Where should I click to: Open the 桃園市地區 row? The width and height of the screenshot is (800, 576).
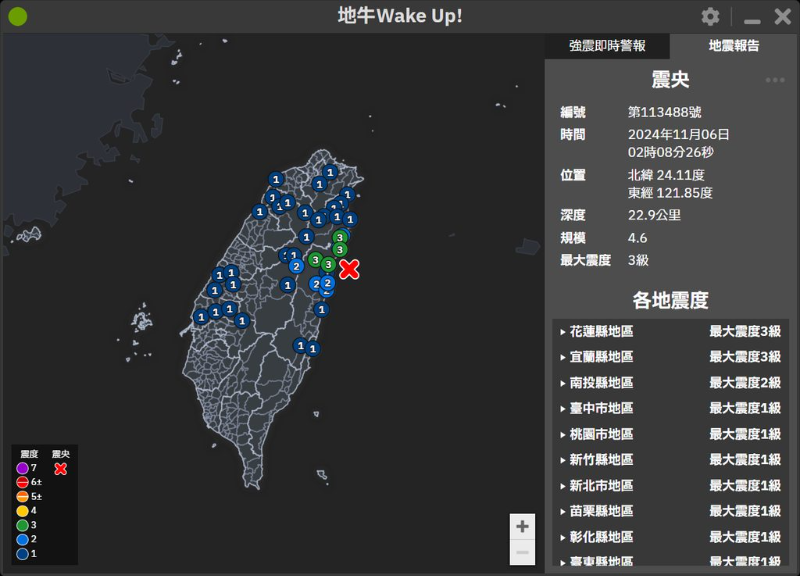coord(670,434)
